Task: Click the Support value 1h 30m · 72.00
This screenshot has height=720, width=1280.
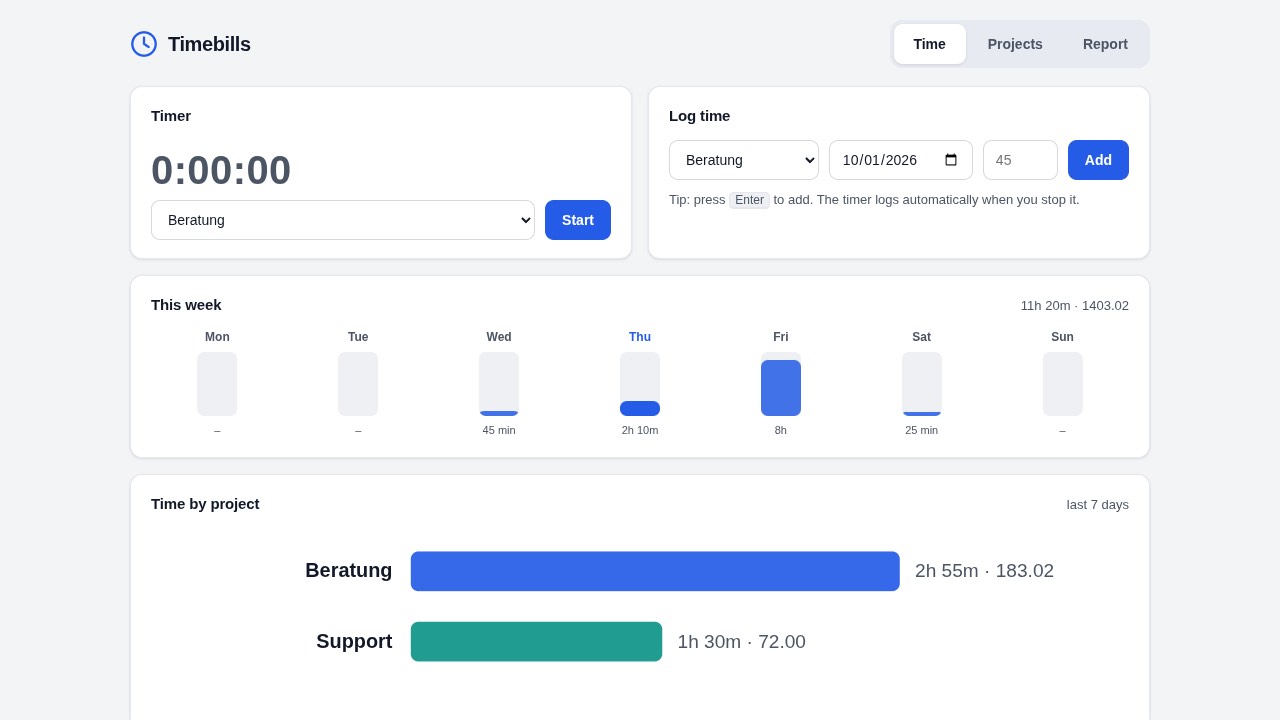Action: (x=741, y=642)
